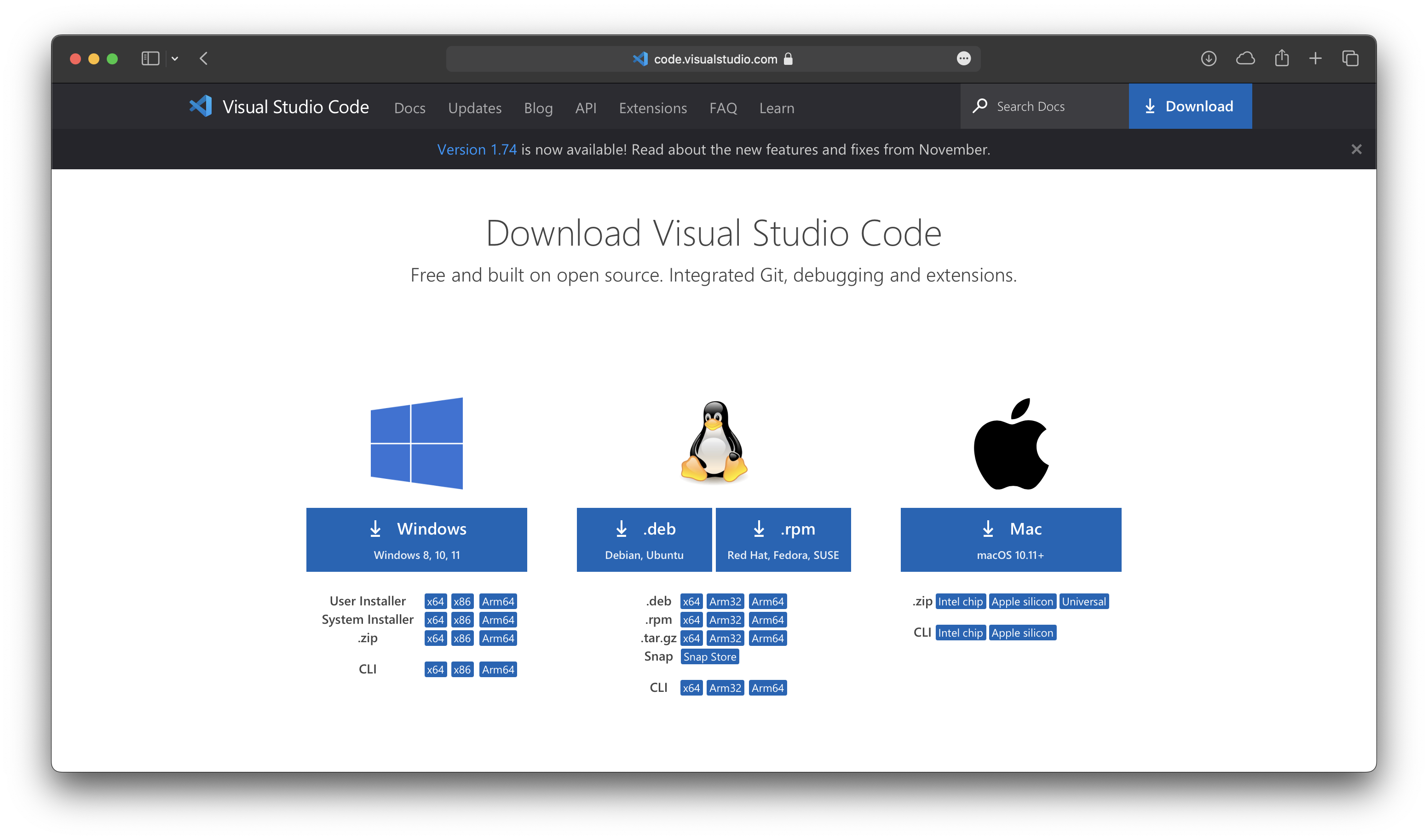Download Mac Apple silicon .zip
Screen dimensions: 1428x840
tap(1022, 601)
